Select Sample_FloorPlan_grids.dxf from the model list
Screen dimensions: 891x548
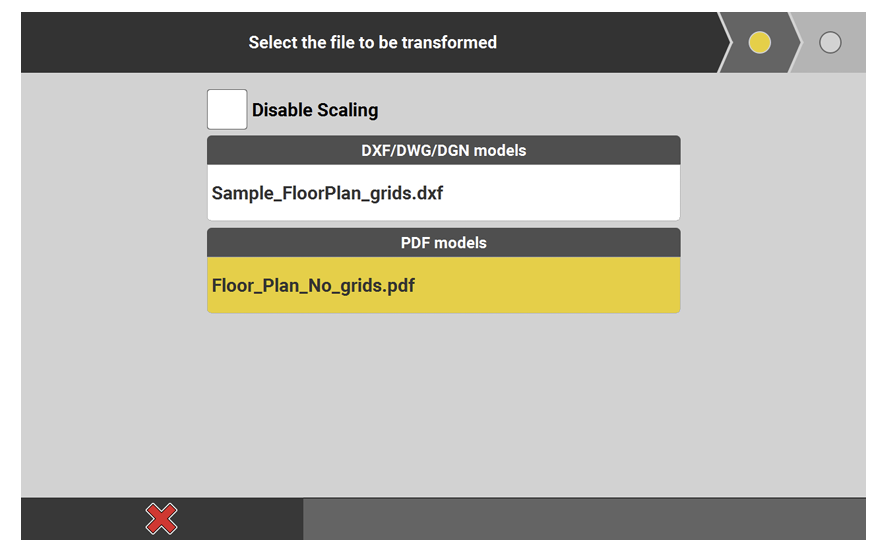(x=327, y=193)
